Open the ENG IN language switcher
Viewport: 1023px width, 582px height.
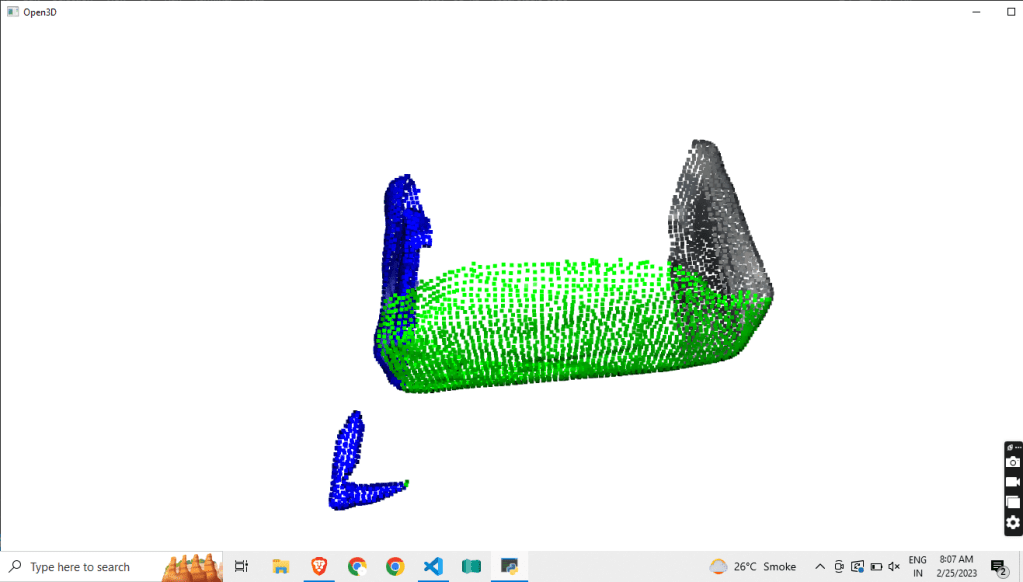917,566
